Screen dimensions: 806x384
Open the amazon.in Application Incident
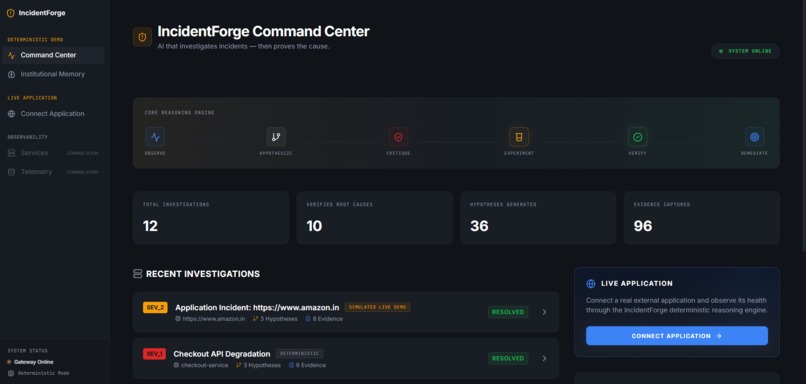(x=346, y=312)
